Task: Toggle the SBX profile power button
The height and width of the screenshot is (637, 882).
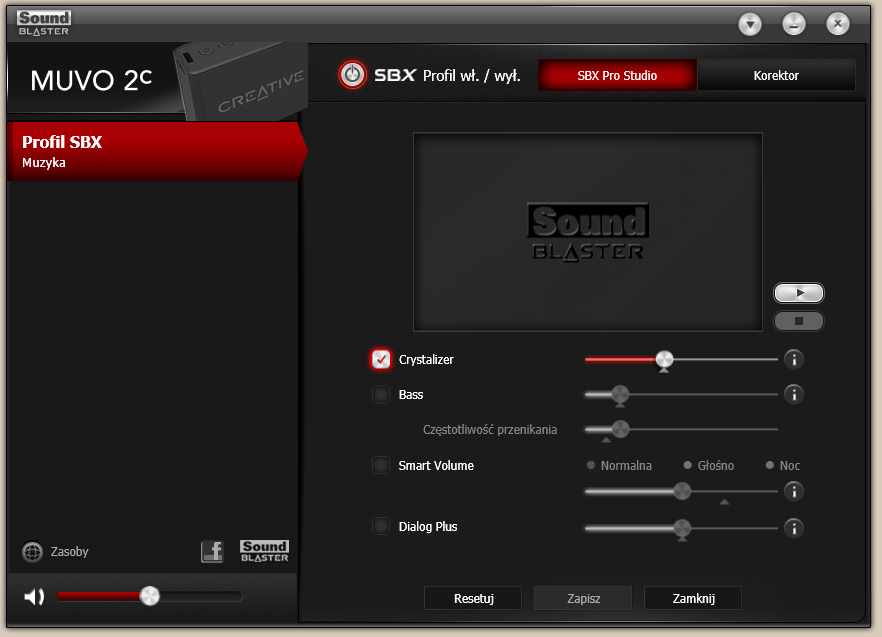Action: (353, 75)
